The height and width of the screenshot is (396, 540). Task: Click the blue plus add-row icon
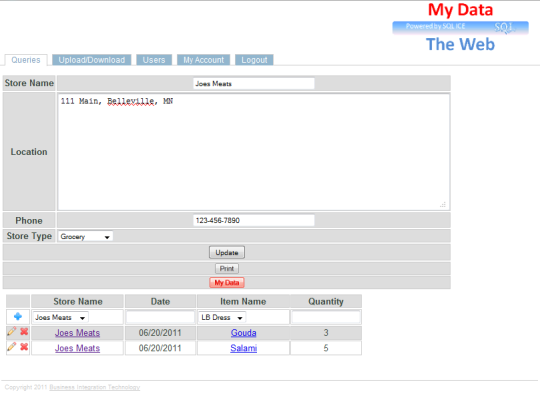point(18,316)
